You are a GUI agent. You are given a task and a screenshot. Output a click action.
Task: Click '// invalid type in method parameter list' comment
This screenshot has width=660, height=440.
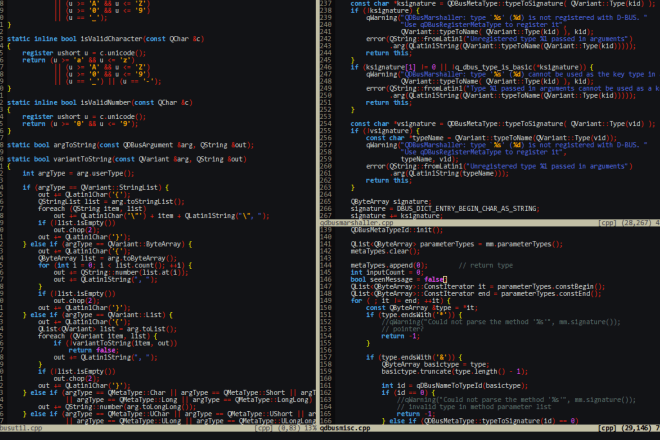(x=474, y=407)
